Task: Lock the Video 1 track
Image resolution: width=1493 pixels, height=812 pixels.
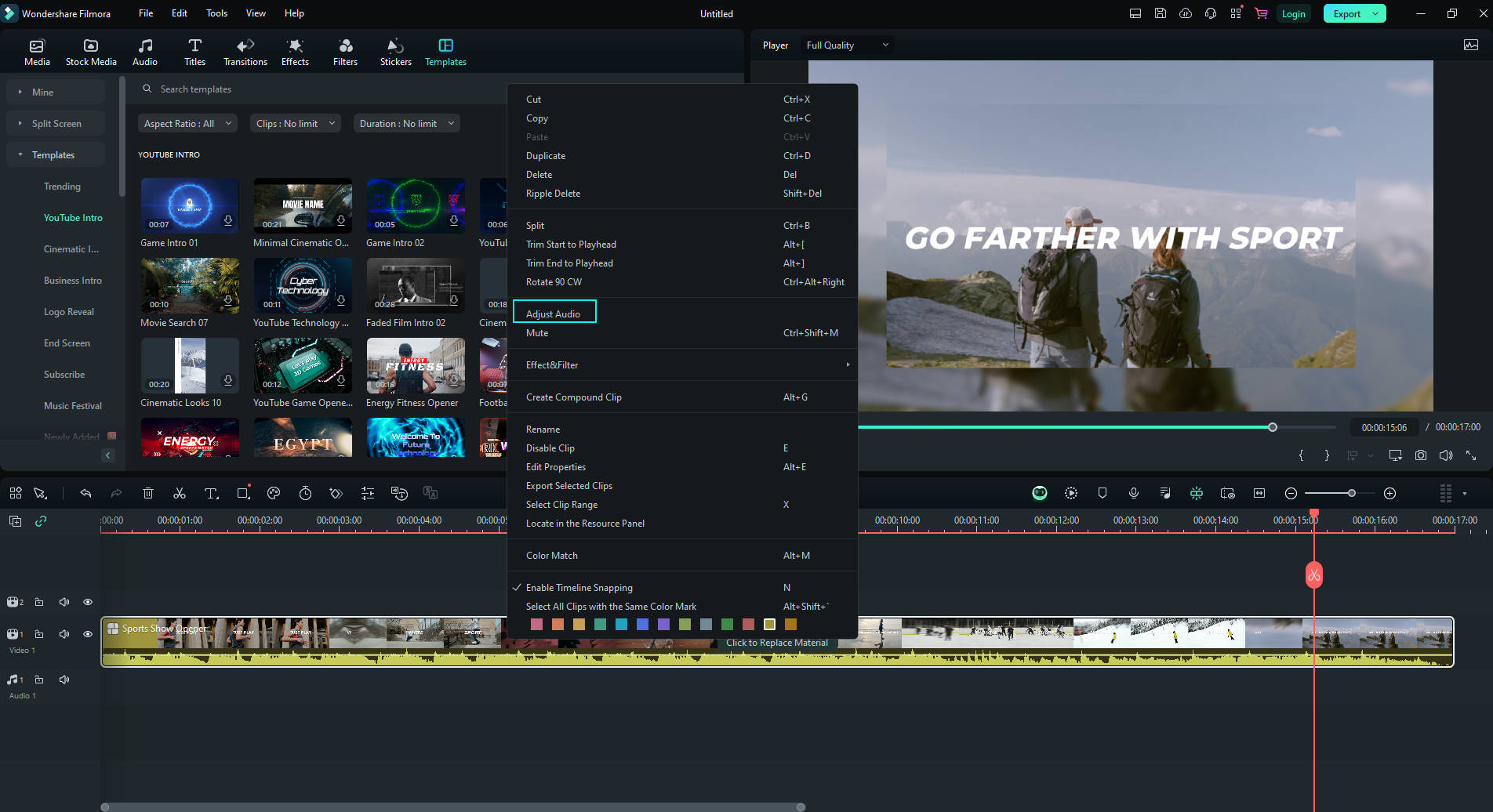Action: tap(39, 634)
